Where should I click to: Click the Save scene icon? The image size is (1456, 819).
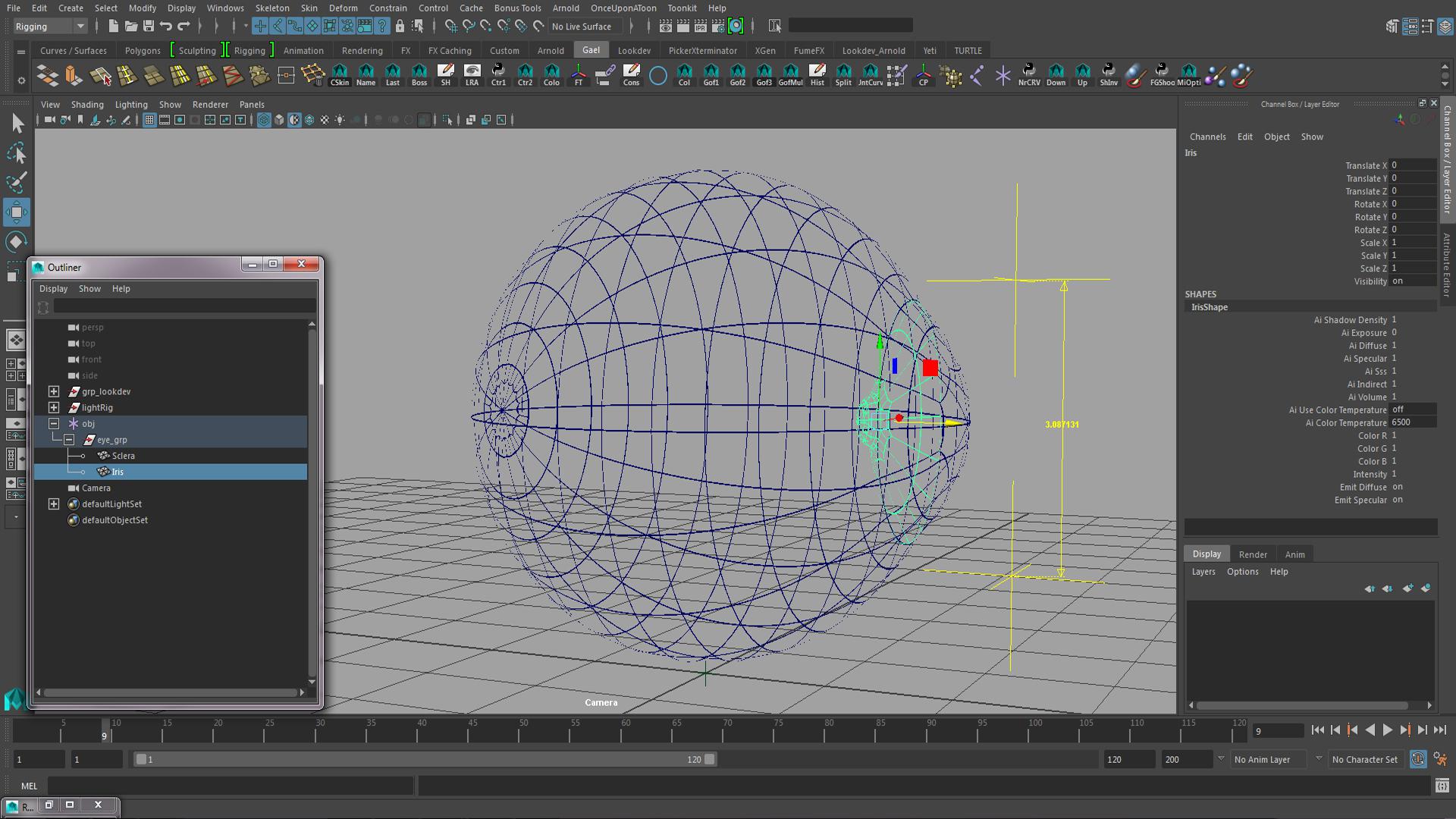pos(149,26)
